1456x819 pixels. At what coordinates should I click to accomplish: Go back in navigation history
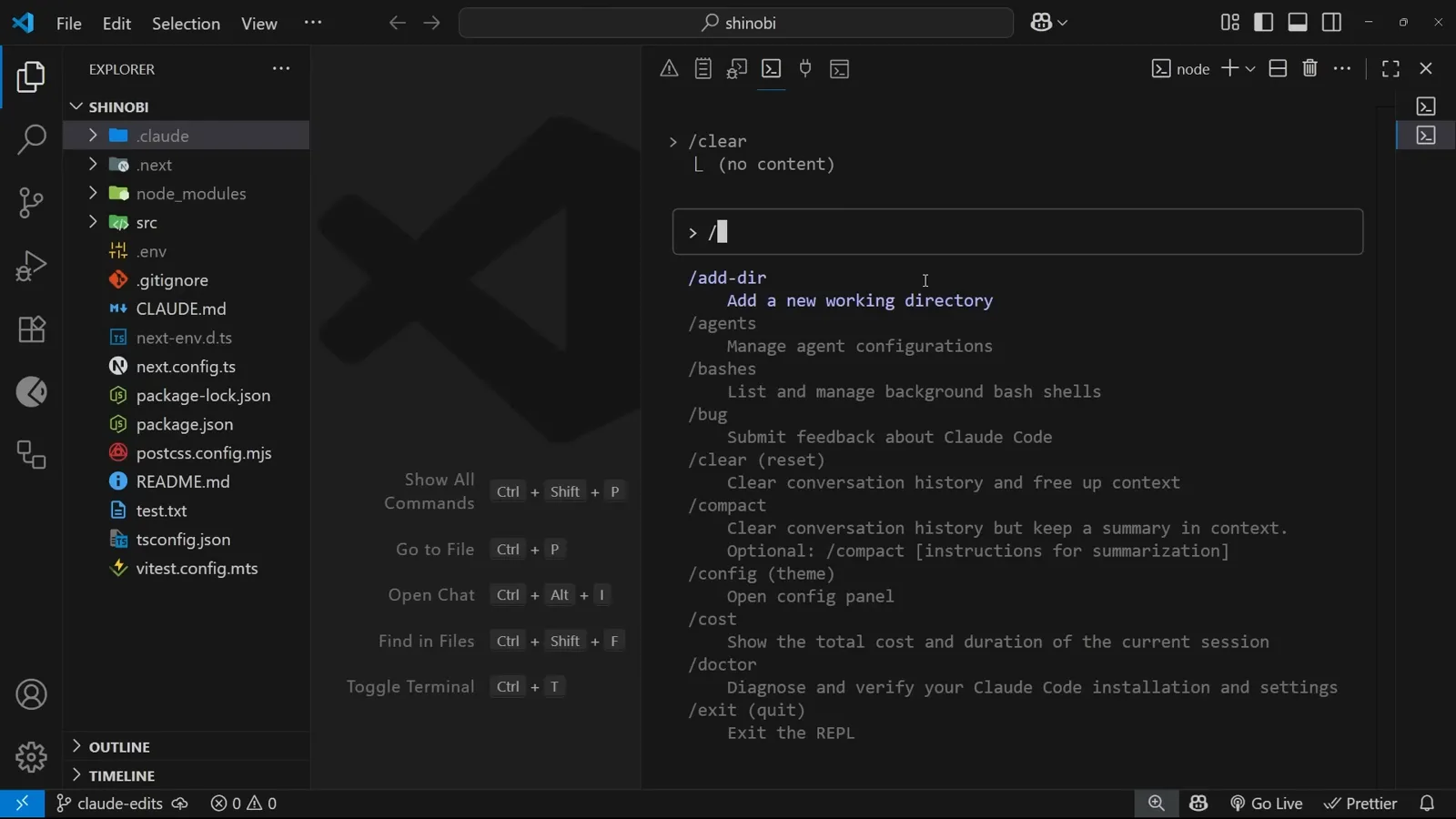(x=397, y=23)
